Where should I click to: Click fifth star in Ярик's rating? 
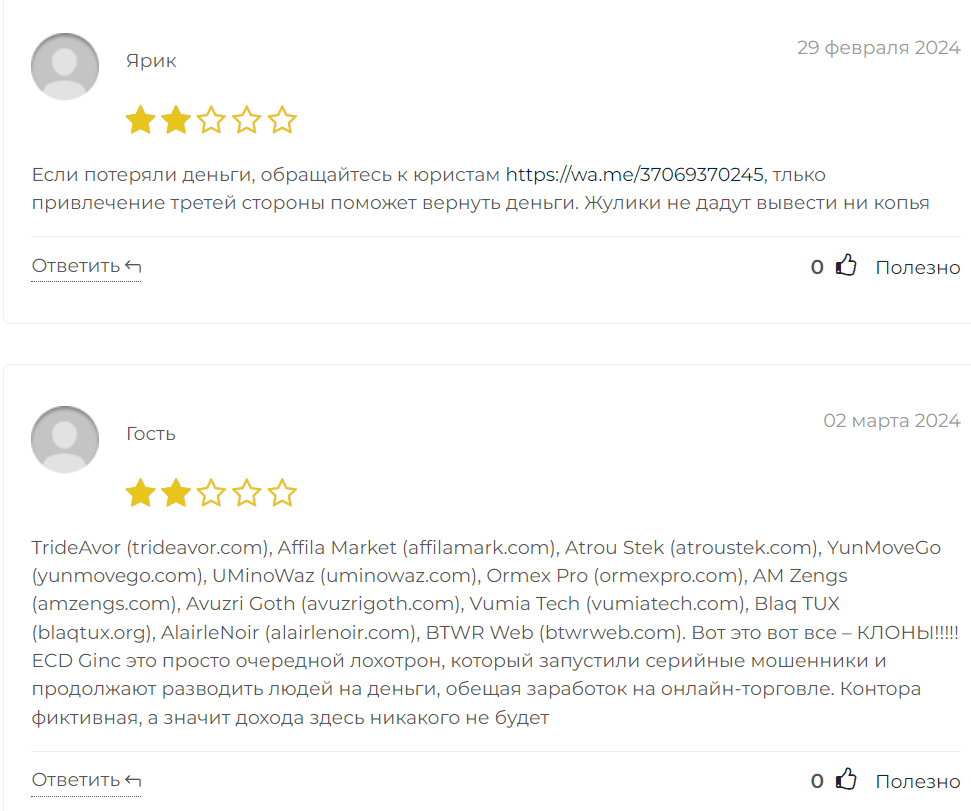[x=282, y=119]
